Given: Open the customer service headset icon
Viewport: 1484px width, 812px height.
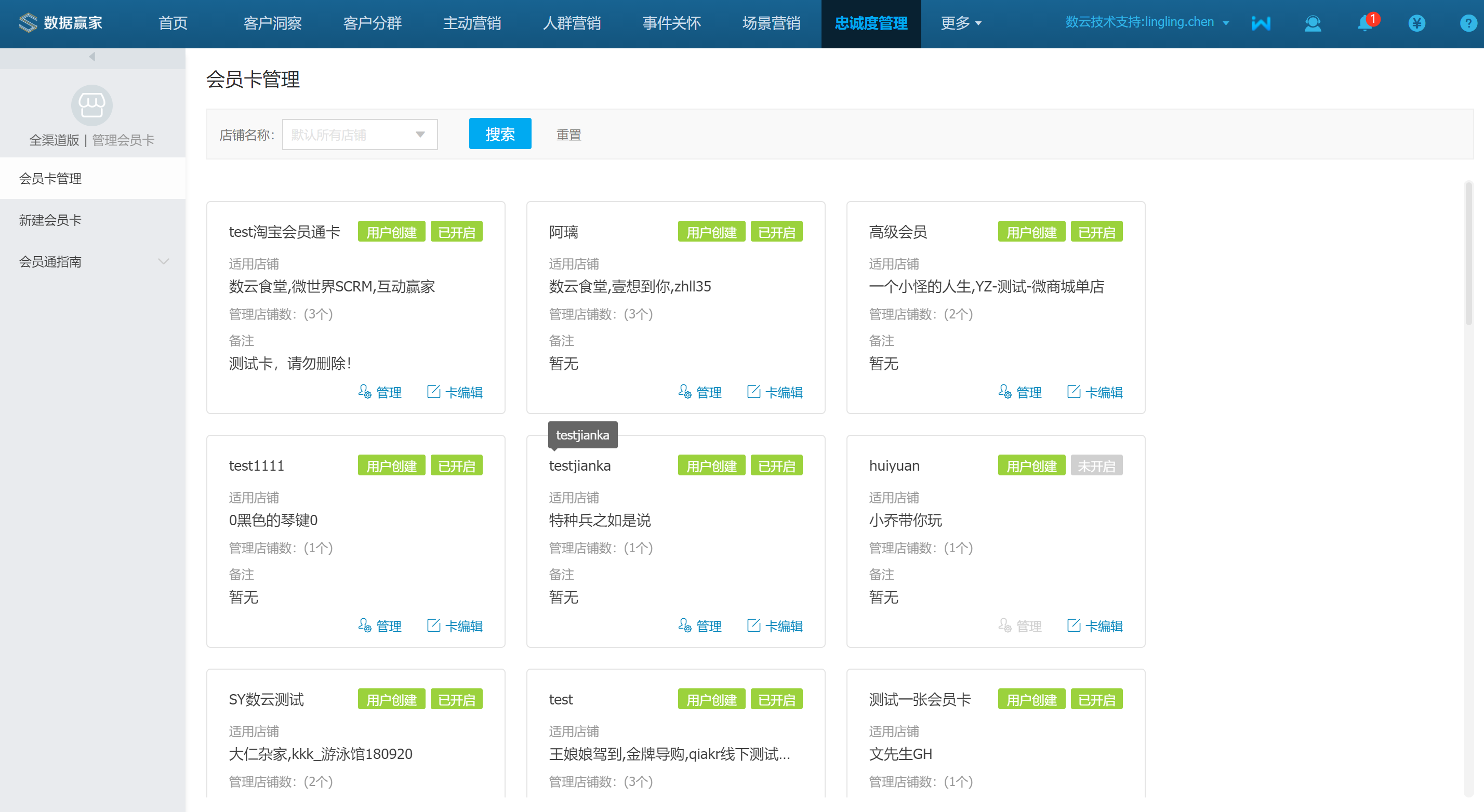Looking at the screenshot, I should pyautogui.click(x=1313, y=23).
